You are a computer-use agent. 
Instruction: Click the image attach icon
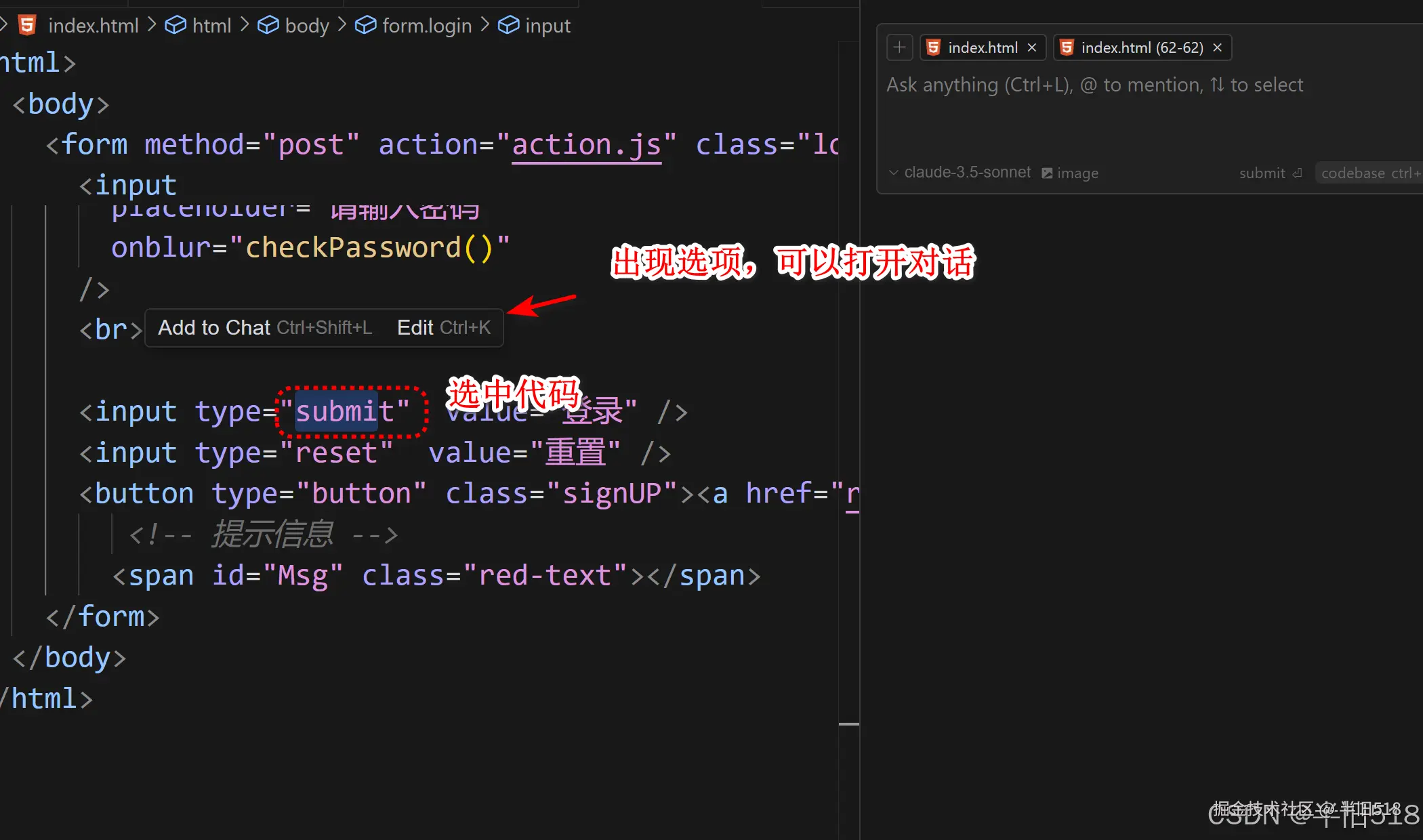[x=1047, y=173]
